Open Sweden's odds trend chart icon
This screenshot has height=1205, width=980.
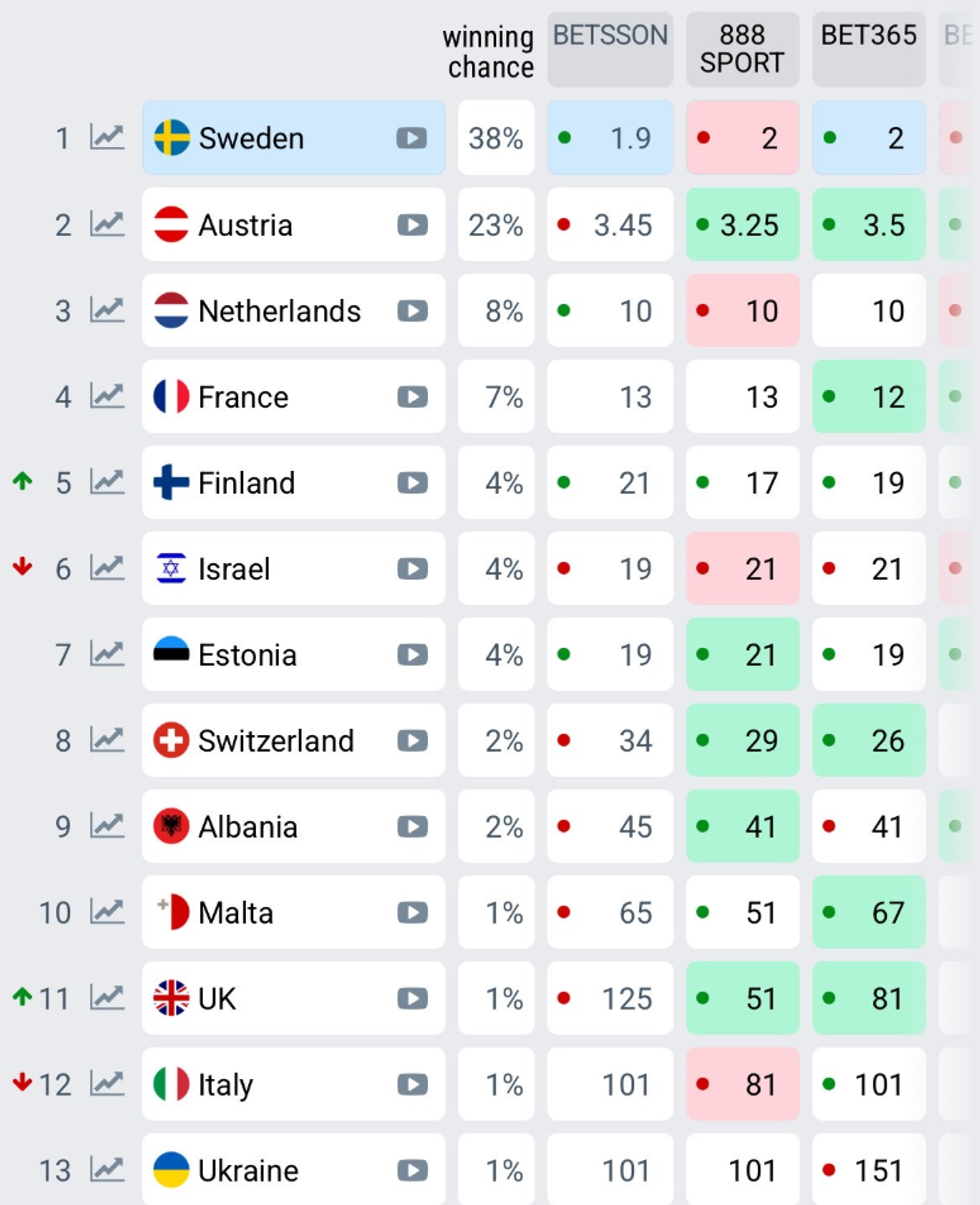tap(107, 137)
